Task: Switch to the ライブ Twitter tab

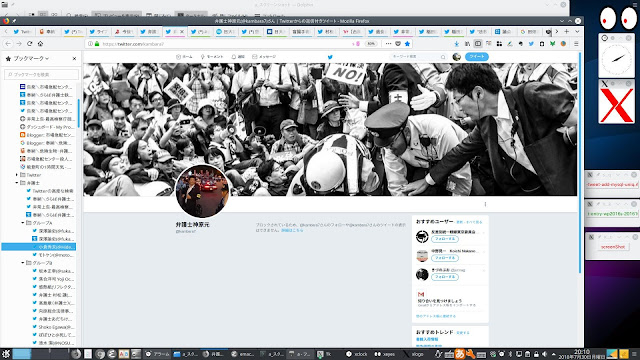Action: tap(98, 31)
